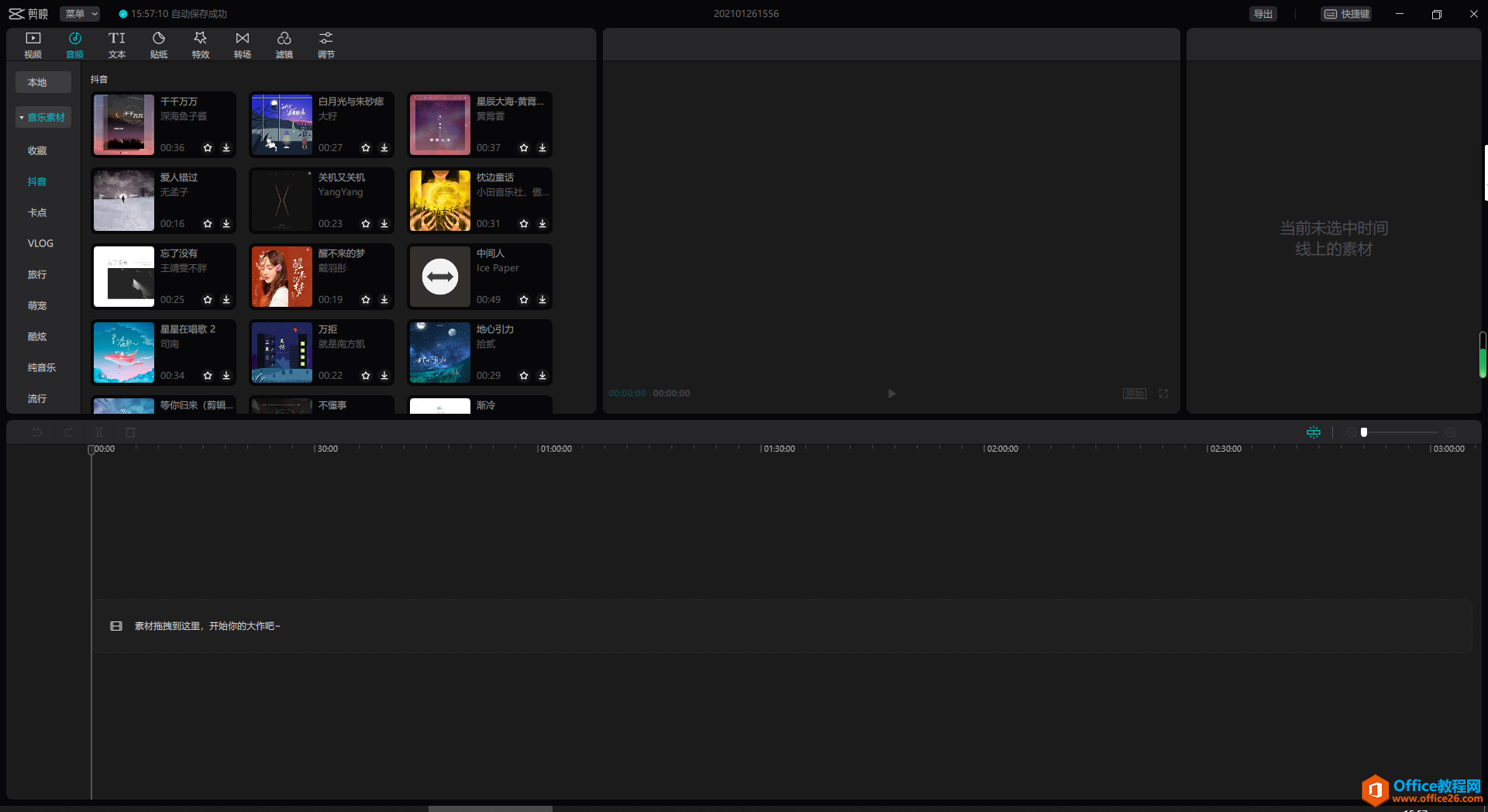Preview the 枕边童话 album thumbnail
Screen dimensions: 1488x812
pyautogui.click(x=440, y=201)
